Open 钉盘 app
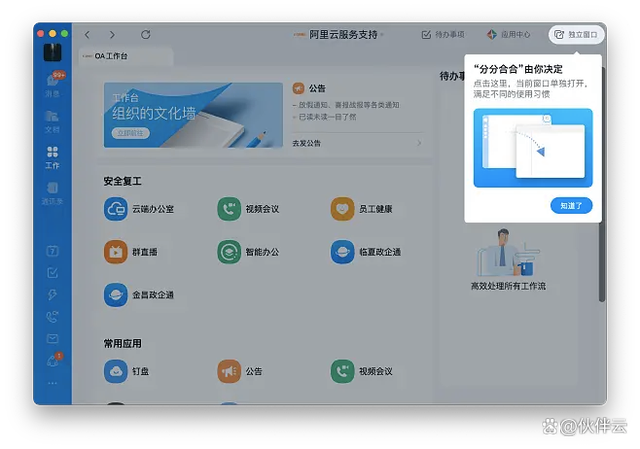640x449 pixels. (127, 371)
